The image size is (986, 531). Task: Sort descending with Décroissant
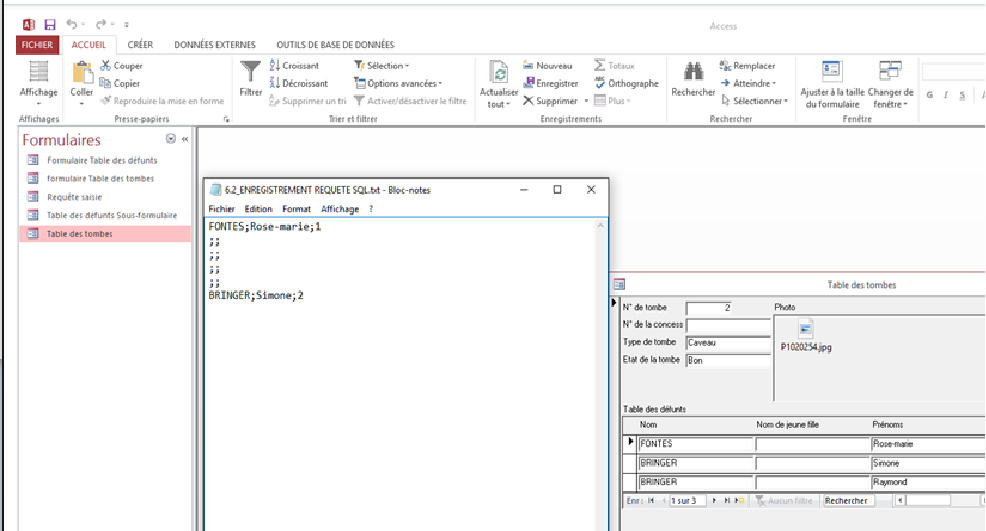pyautogui.click(x=299, y=83)
